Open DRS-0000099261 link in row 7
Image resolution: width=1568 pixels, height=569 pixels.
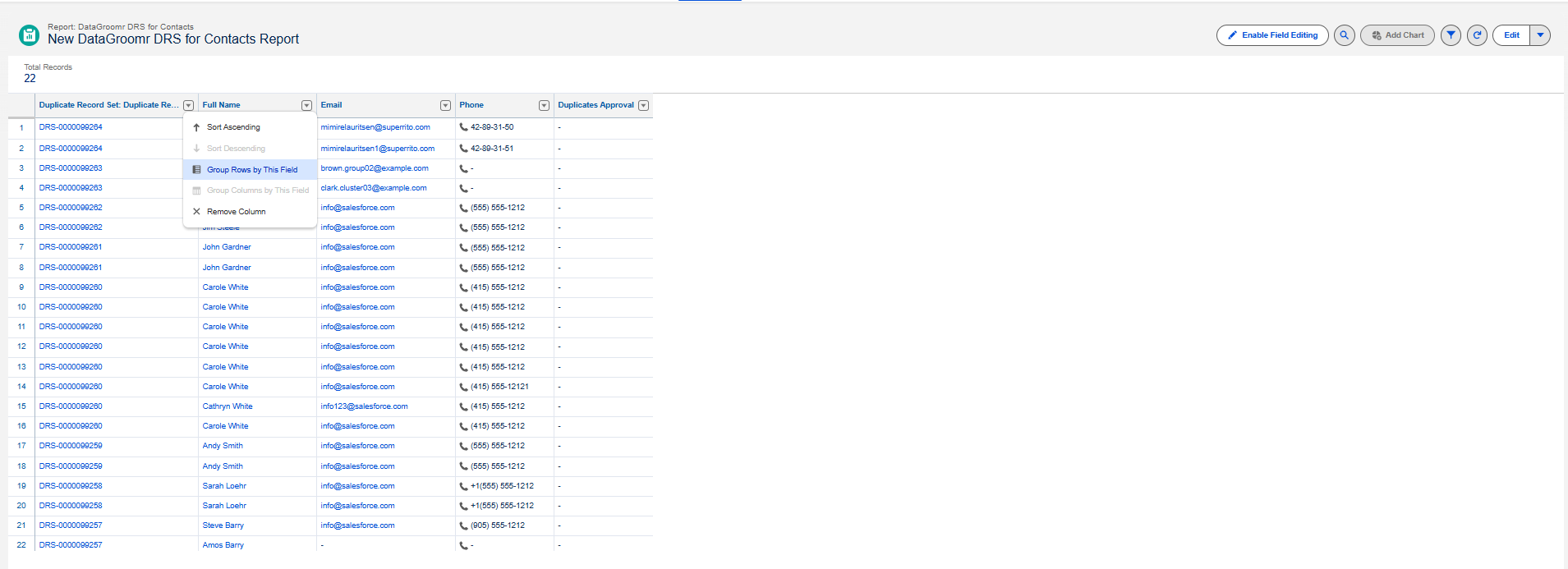pyautogui.click(x=71, y=247)
